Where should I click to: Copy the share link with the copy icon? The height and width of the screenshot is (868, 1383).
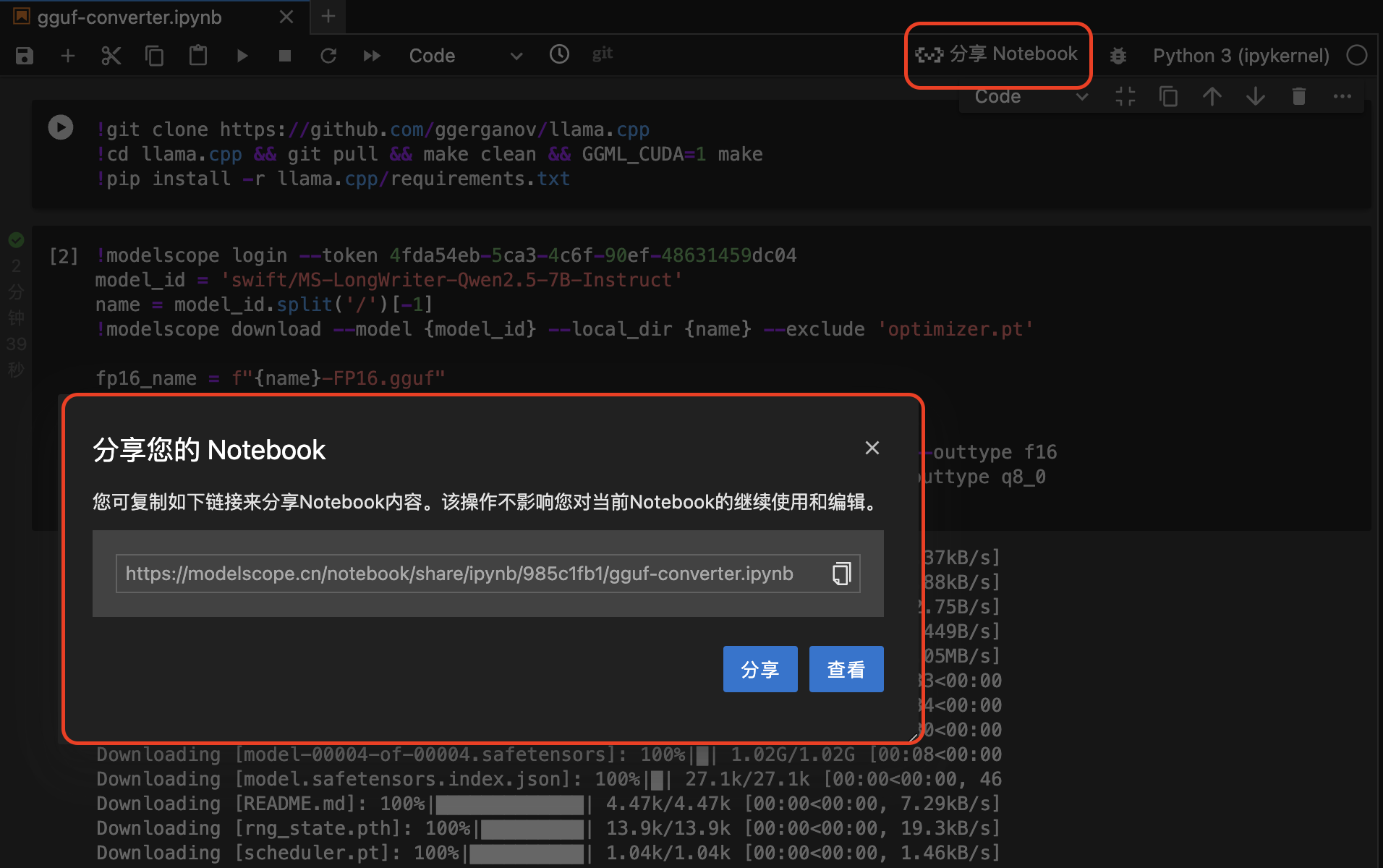pos(841,574)
